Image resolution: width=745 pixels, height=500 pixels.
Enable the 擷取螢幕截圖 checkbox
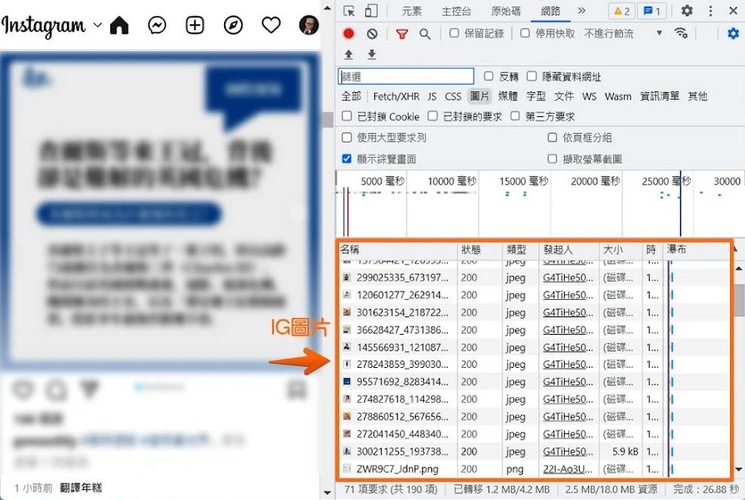[552, 159]
